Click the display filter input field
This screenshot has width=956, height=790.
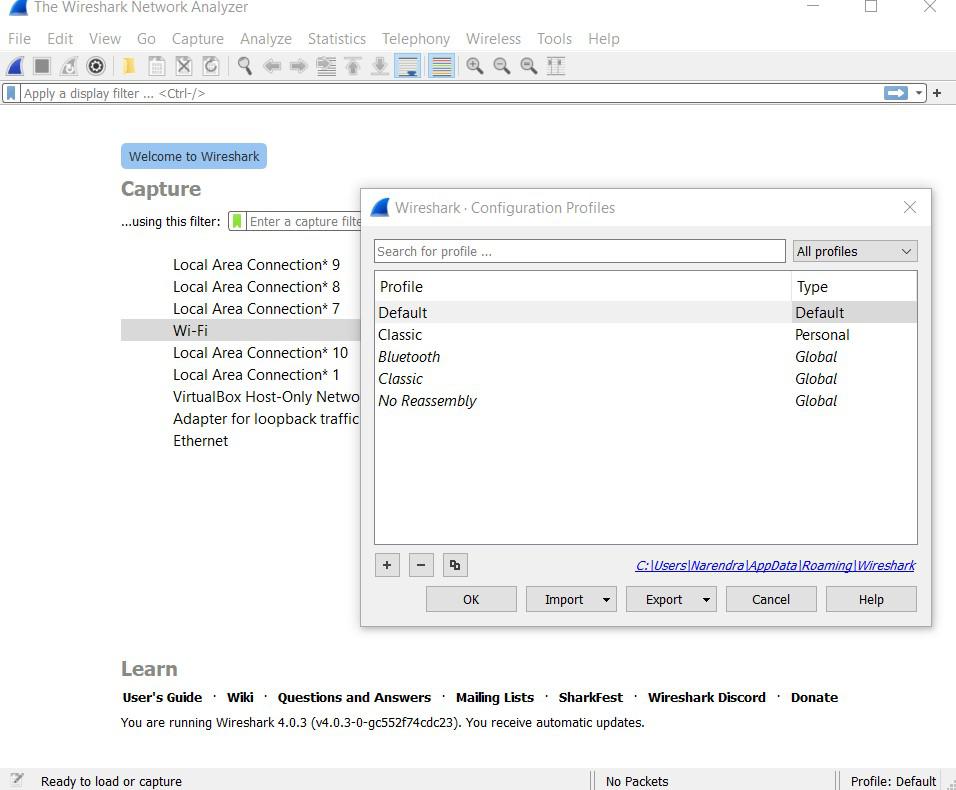[451, 93]
